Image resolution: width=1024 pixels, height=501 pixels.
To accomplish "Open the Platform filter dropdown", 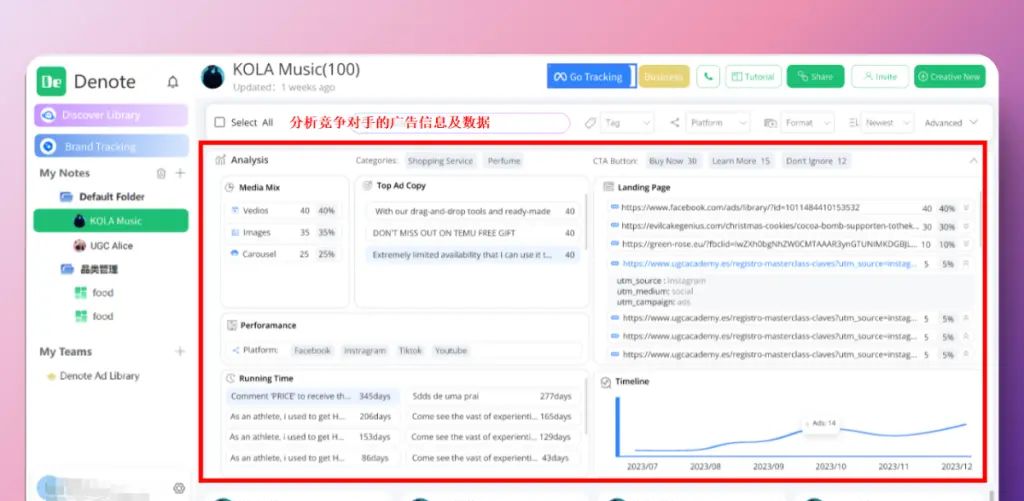I will click(717, 123).
